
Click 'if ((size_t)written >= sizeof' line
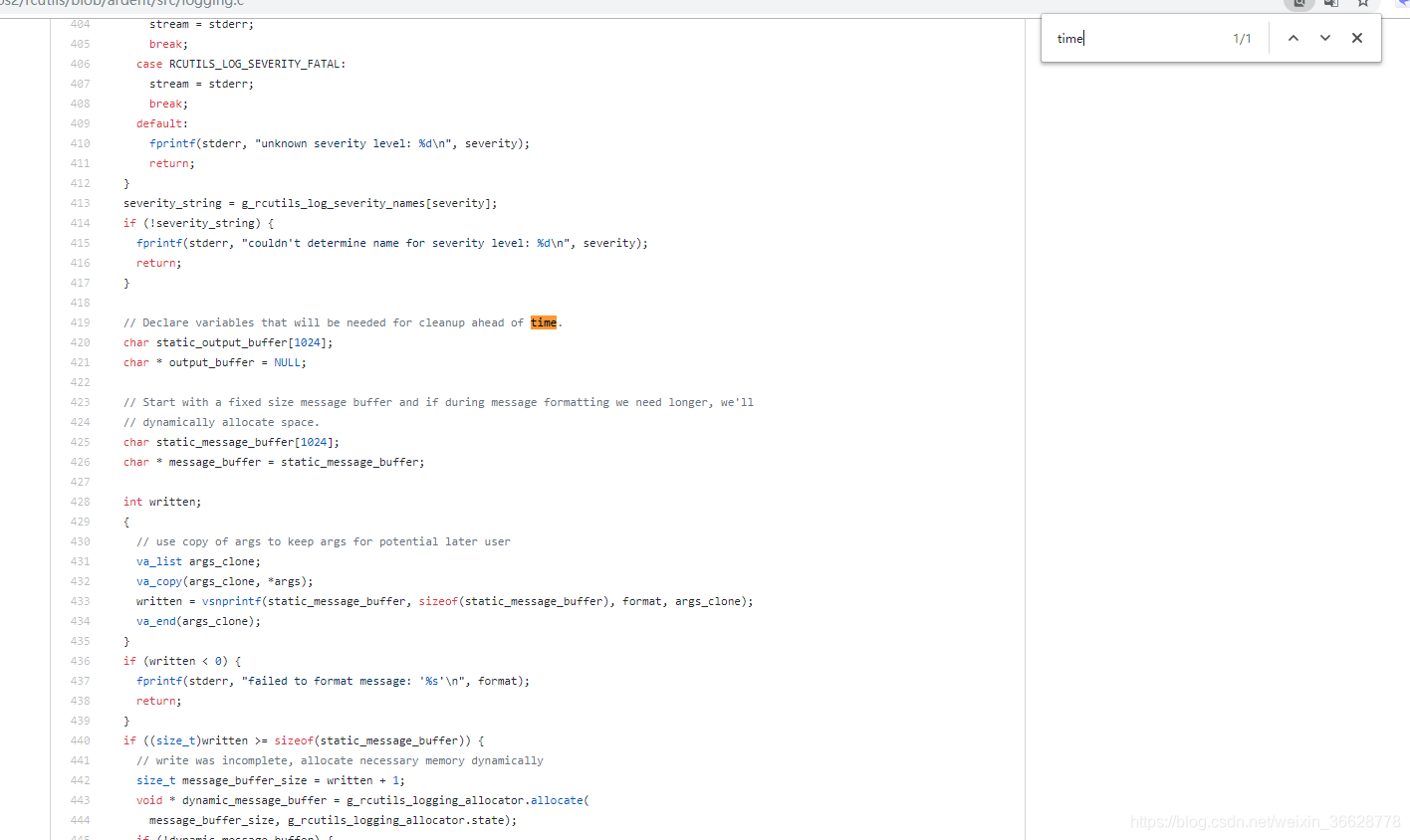[x=304, y=740]
